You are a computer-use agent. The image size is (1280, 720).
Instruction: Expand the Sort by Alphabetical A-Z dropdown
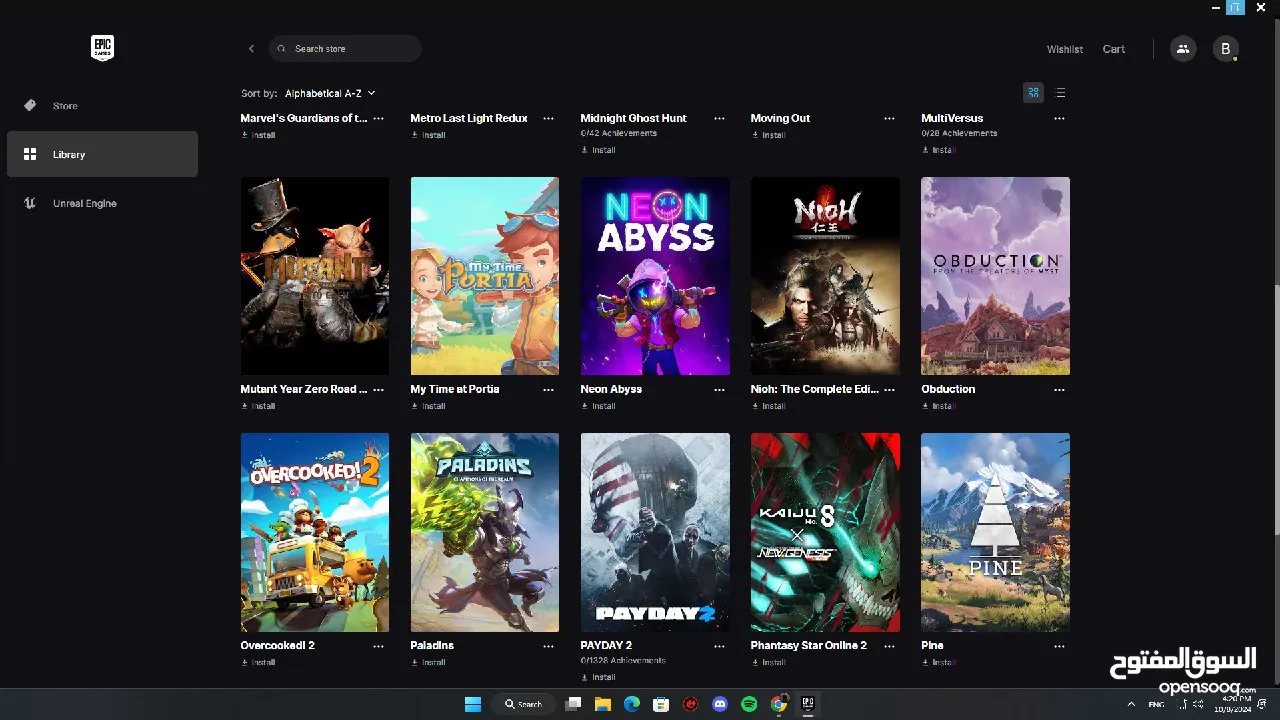coord(330,93)
